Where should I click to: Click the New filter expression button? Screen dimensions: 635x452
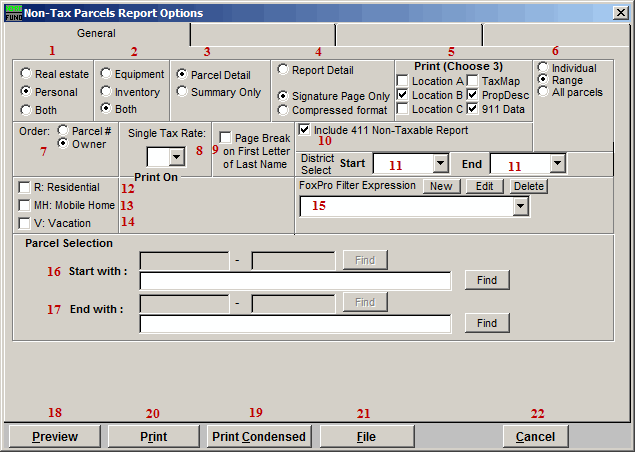click(439, 186)
